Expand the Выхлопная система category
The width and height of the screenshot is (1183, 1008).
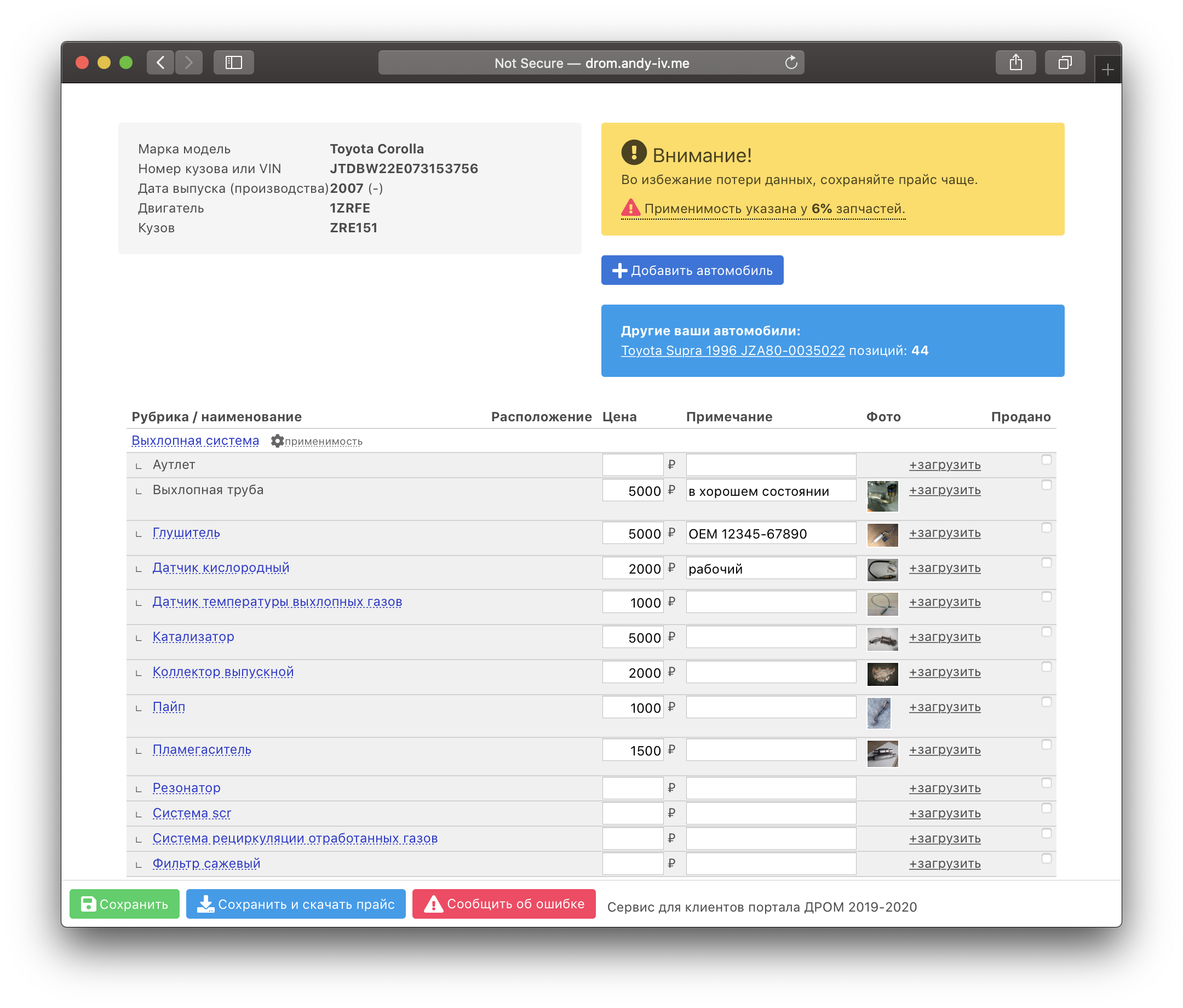click(196, 441)
